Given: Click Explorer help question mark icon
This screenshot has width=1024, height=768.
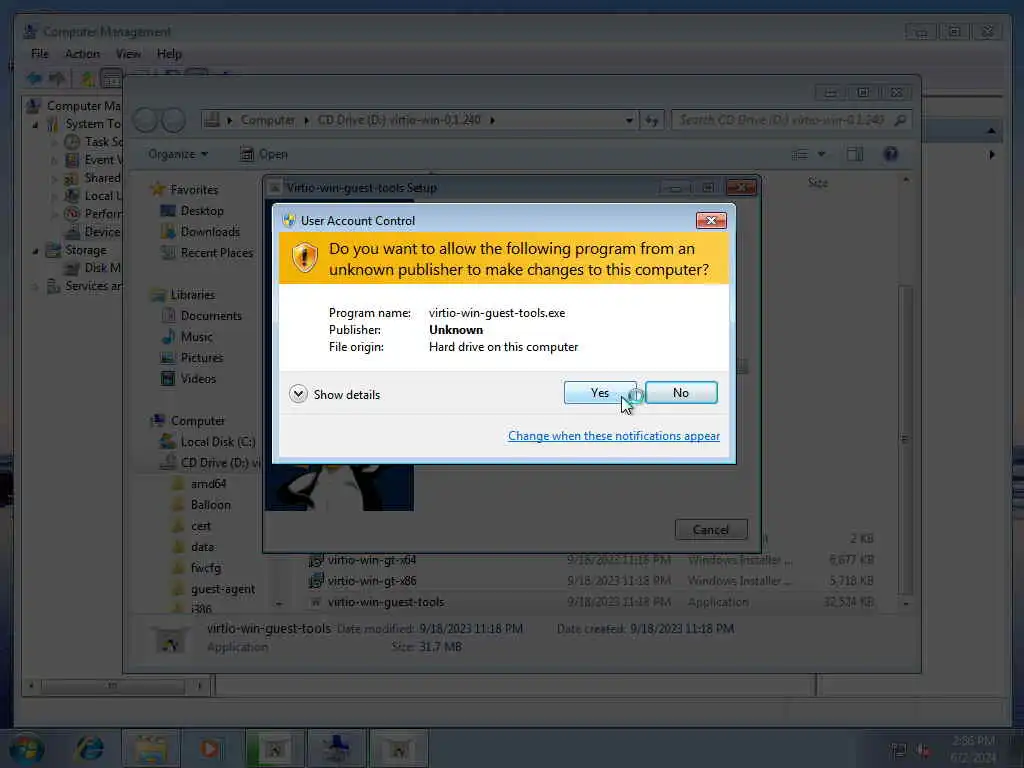Looking at the screenshot, I should pos(890,154).
